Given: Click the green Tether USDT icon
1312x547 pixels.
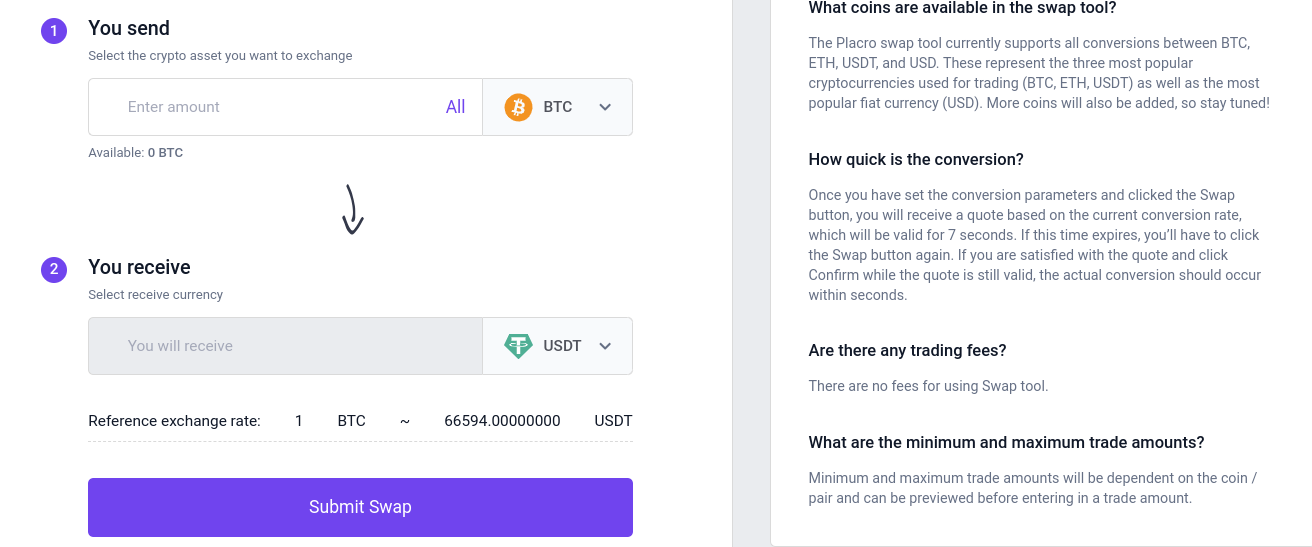Looking at the screenshot, I should pyautogui.click(x=518, y=346).
